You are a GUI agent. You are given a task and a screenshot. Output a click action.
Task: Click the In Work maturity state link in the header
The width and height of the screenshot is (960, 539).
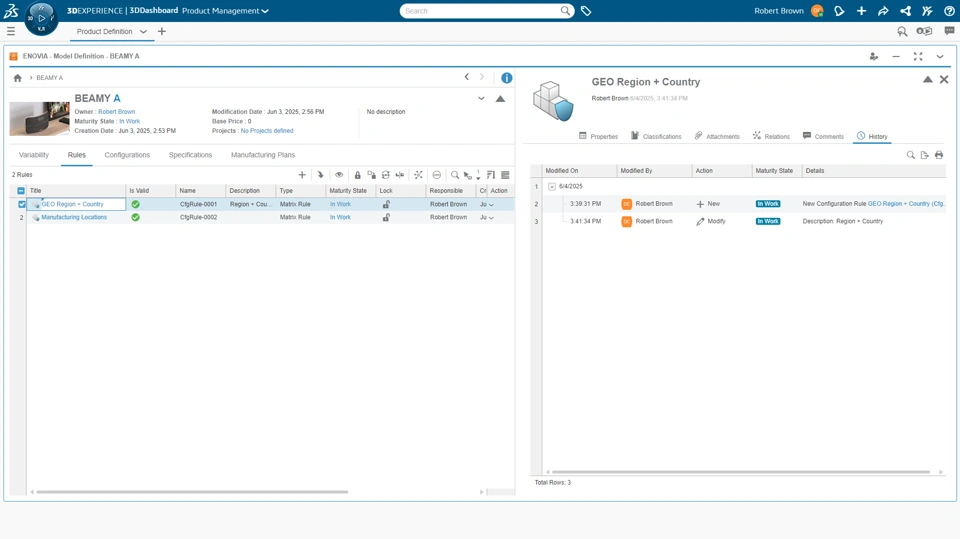pyautogui.click(x=129, y=121)
